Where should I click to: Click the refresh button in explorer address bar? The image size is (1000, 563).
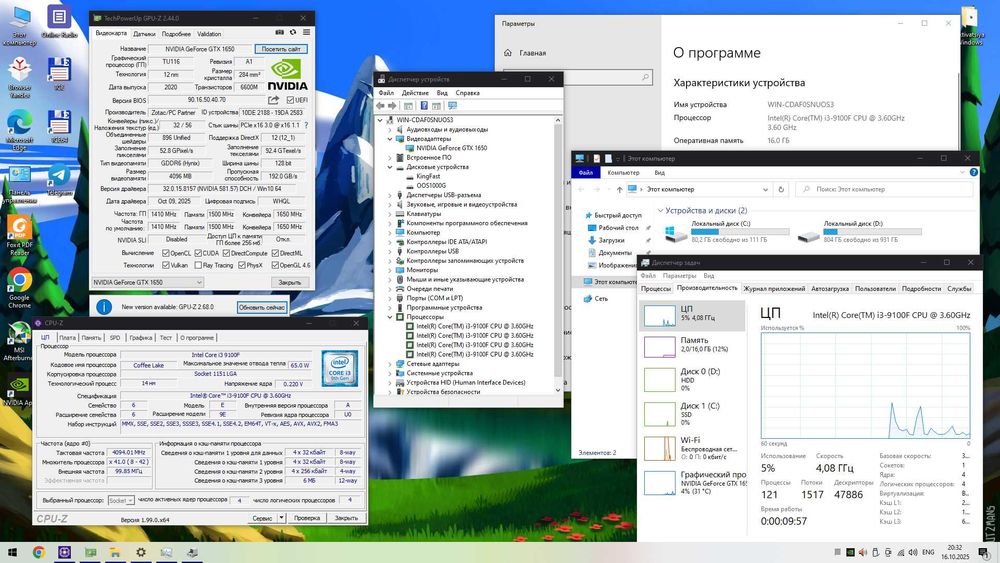[781, 189]
